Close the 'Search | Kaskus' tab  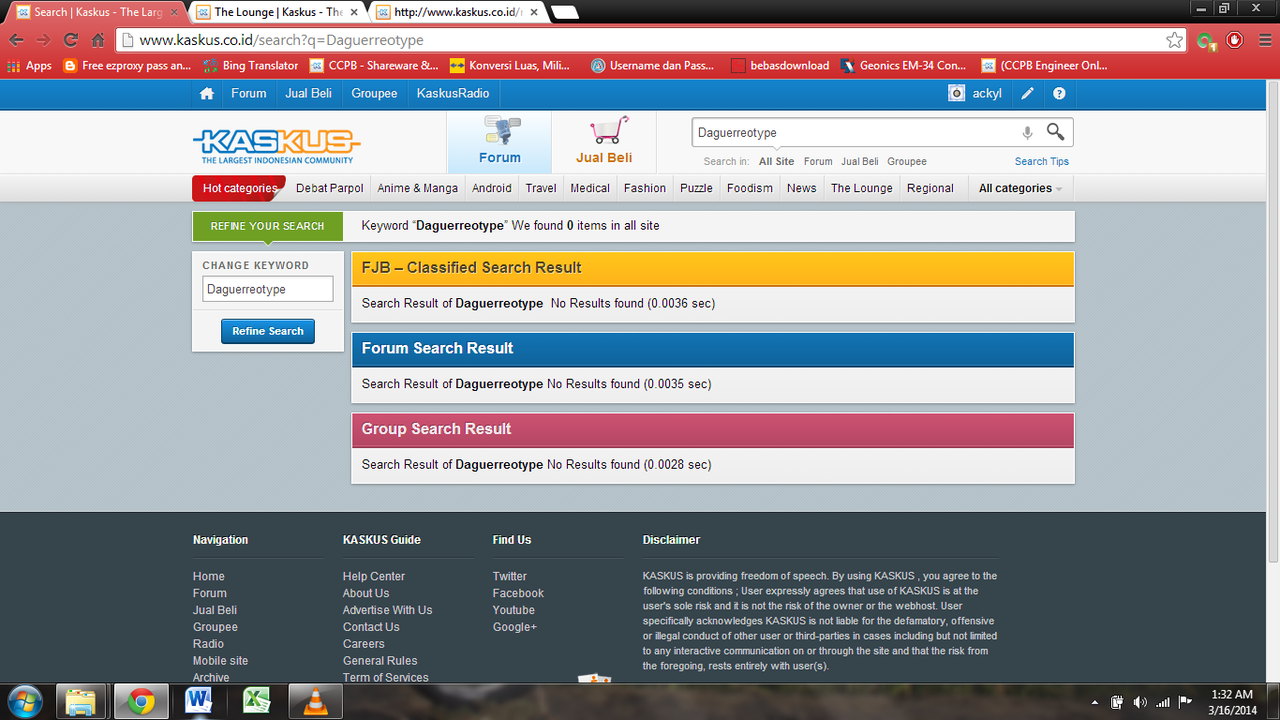(173, 13)
